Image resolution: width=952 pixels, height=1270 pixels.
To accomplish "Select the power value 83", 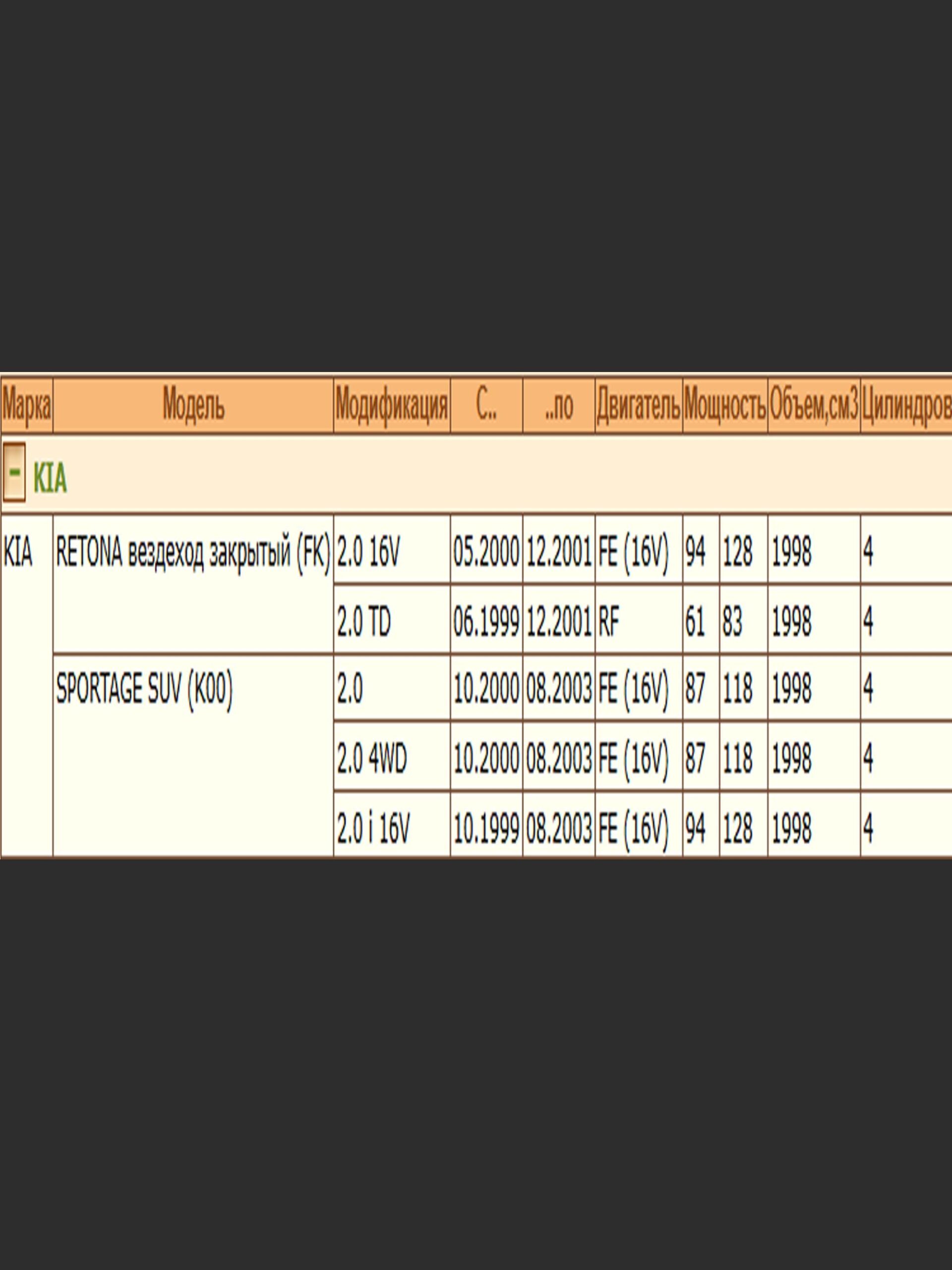I will [744, 620].
